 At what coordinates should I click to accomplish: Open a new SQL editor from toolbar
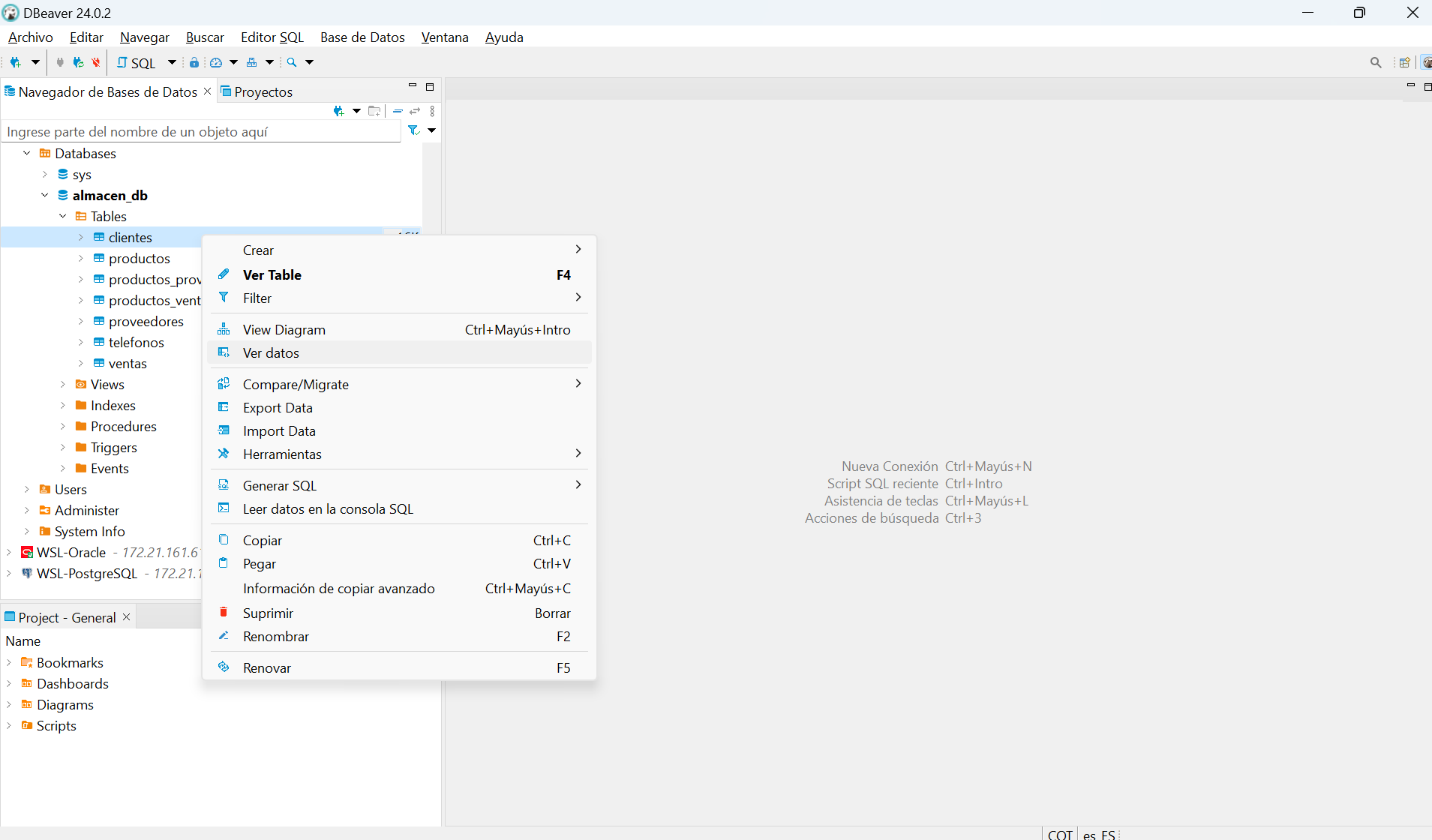click(x=136, y=63)
